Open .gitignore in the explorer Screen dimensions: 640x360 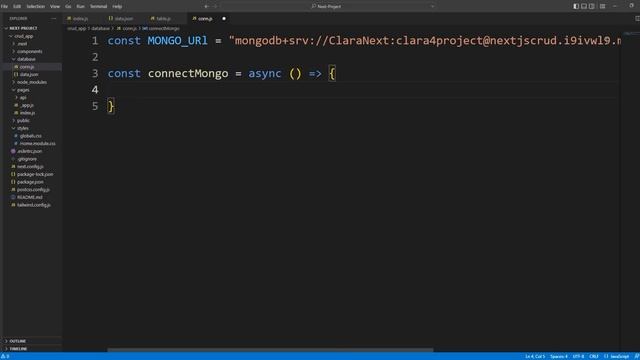pos(27,159)
